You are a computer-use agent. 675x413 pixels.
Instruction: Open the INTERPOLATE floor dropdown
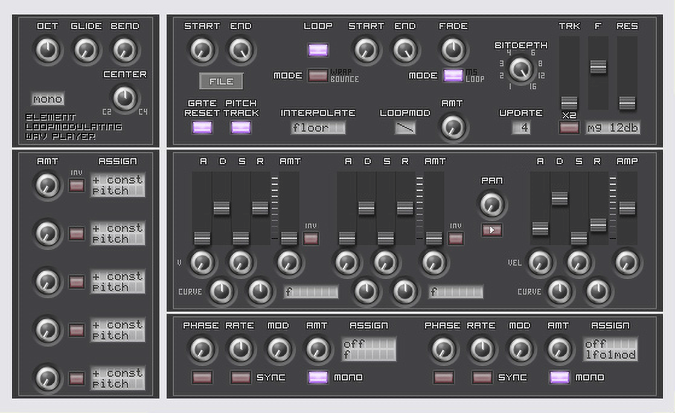pyautogui.click(x=318, y=127)
